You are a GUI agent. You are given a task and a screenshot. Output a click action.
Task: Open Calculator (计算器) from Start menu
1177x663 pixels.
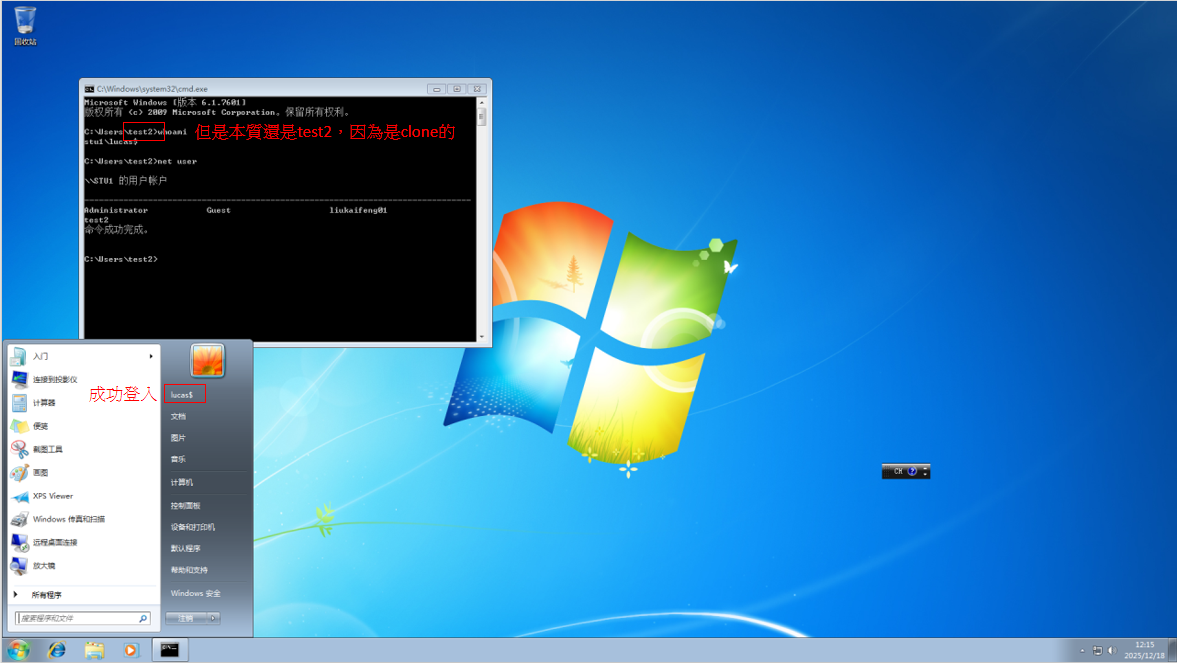(x=83, y=402)
